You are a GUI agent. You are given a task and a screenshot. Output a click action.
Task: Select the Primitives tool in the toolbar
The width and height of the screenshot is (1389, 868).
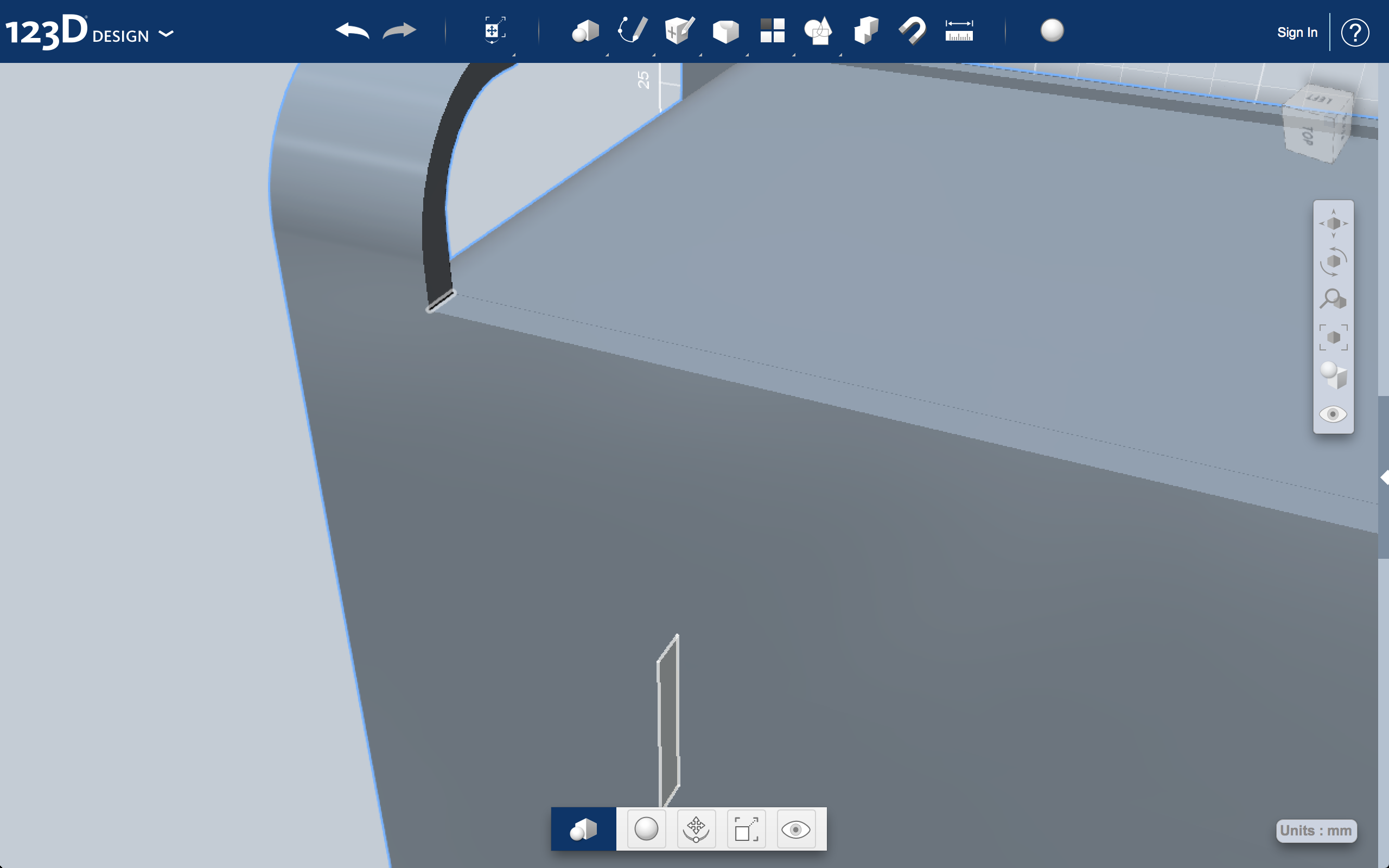[x=585, y=31]
